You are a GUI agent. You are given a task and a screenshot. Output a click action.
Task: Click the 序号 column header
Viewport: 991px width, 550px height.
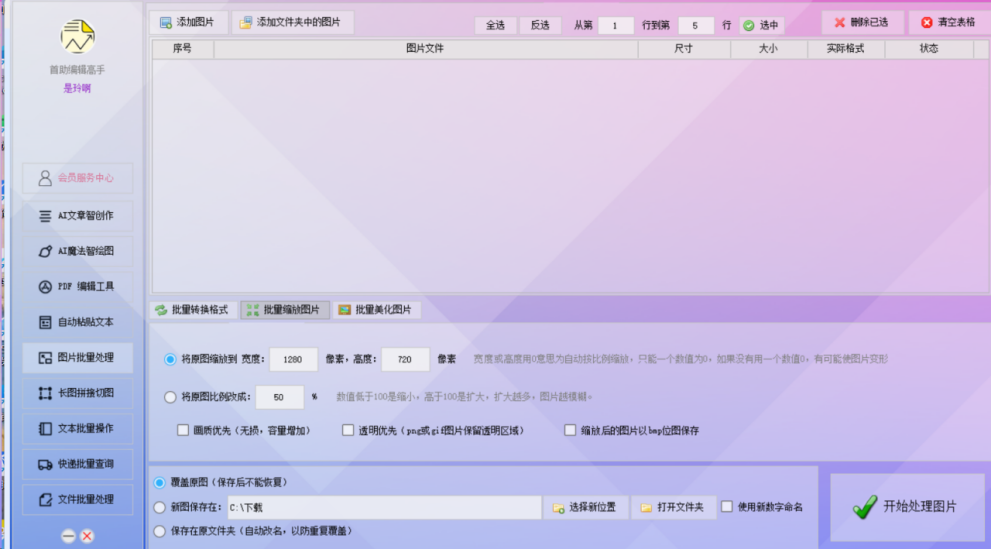point(183,49)
